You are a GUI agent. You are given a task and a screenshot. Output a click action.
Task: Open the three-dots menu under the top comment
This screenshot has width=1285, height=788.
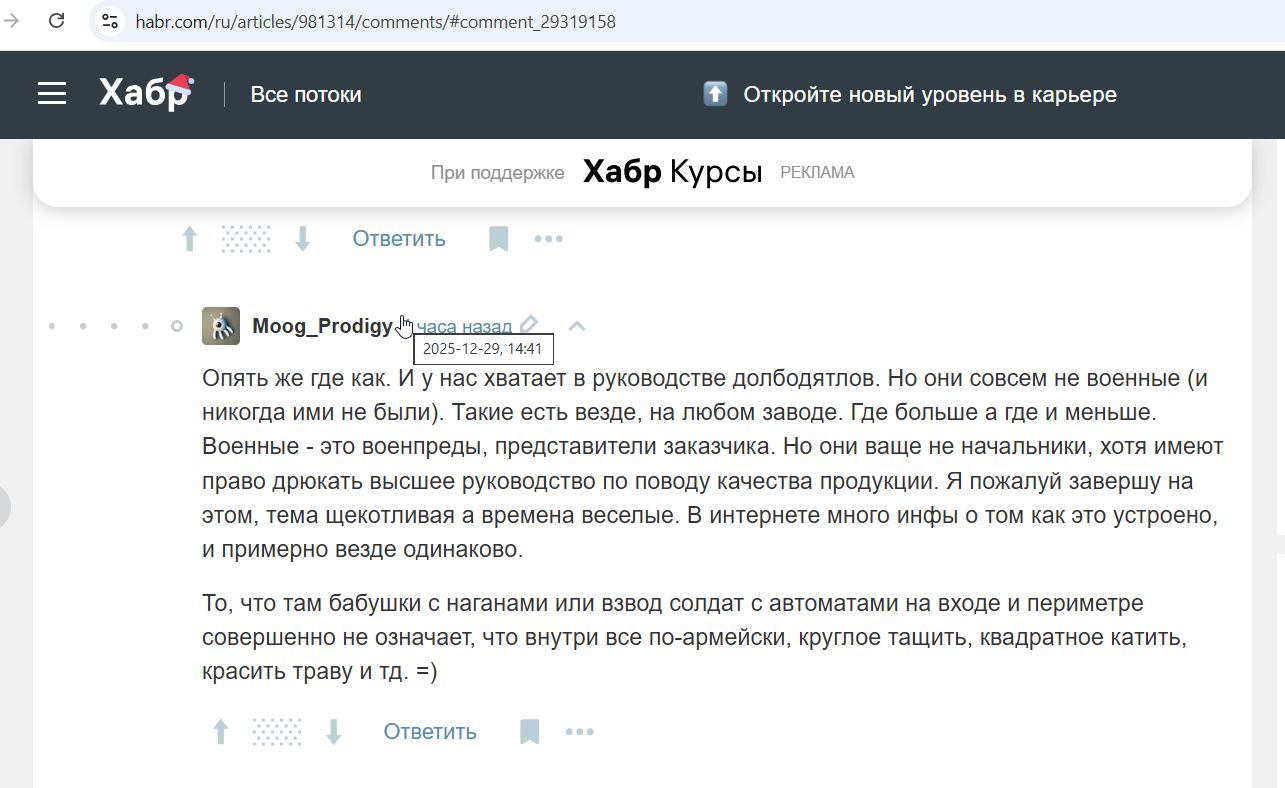[x=548, y=238]
